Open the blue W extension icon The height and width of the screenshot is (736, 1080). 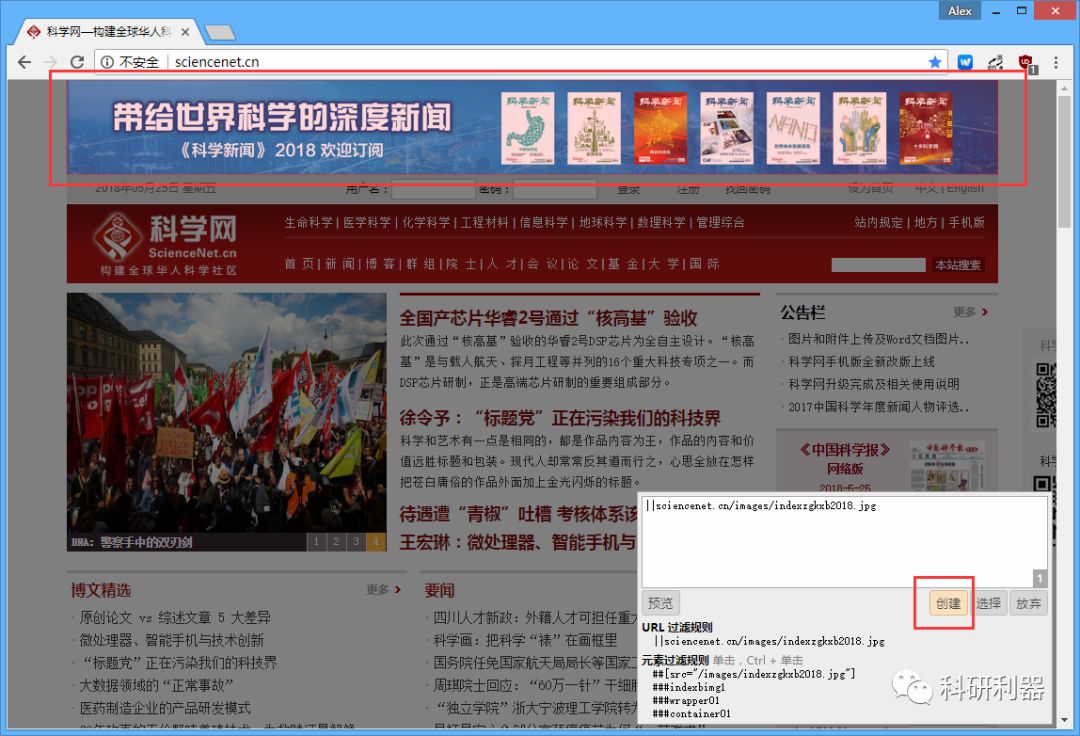(965, 62)
